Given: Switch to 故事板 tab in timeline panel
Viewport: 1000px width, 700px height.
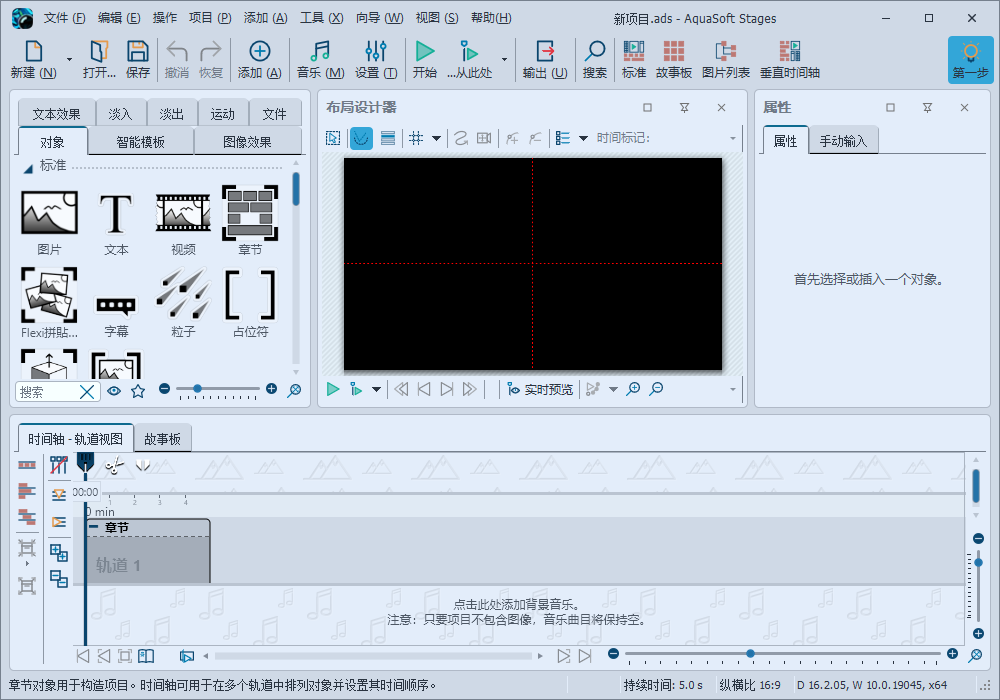Looking at the screenshot, I should [163, 439].
